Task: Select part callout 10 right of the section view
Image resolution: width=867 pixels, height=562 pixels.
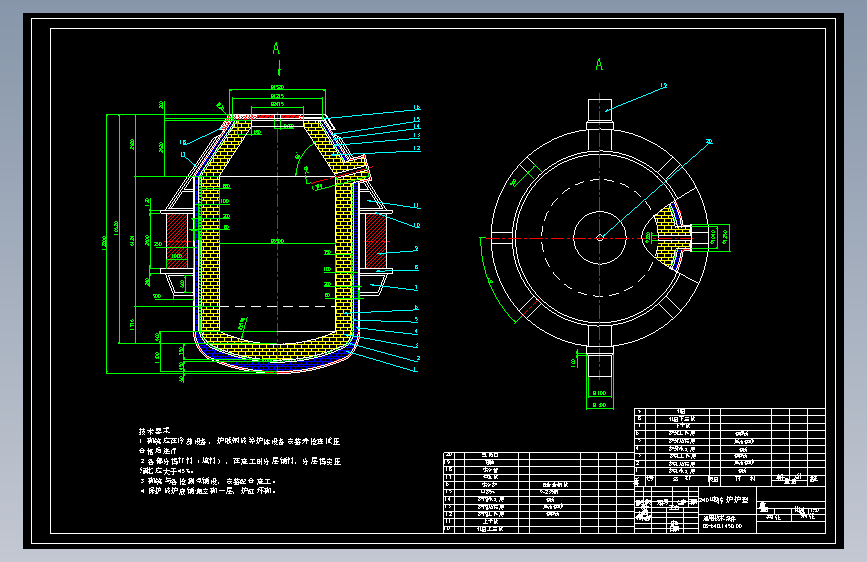Action: point(417,225)
